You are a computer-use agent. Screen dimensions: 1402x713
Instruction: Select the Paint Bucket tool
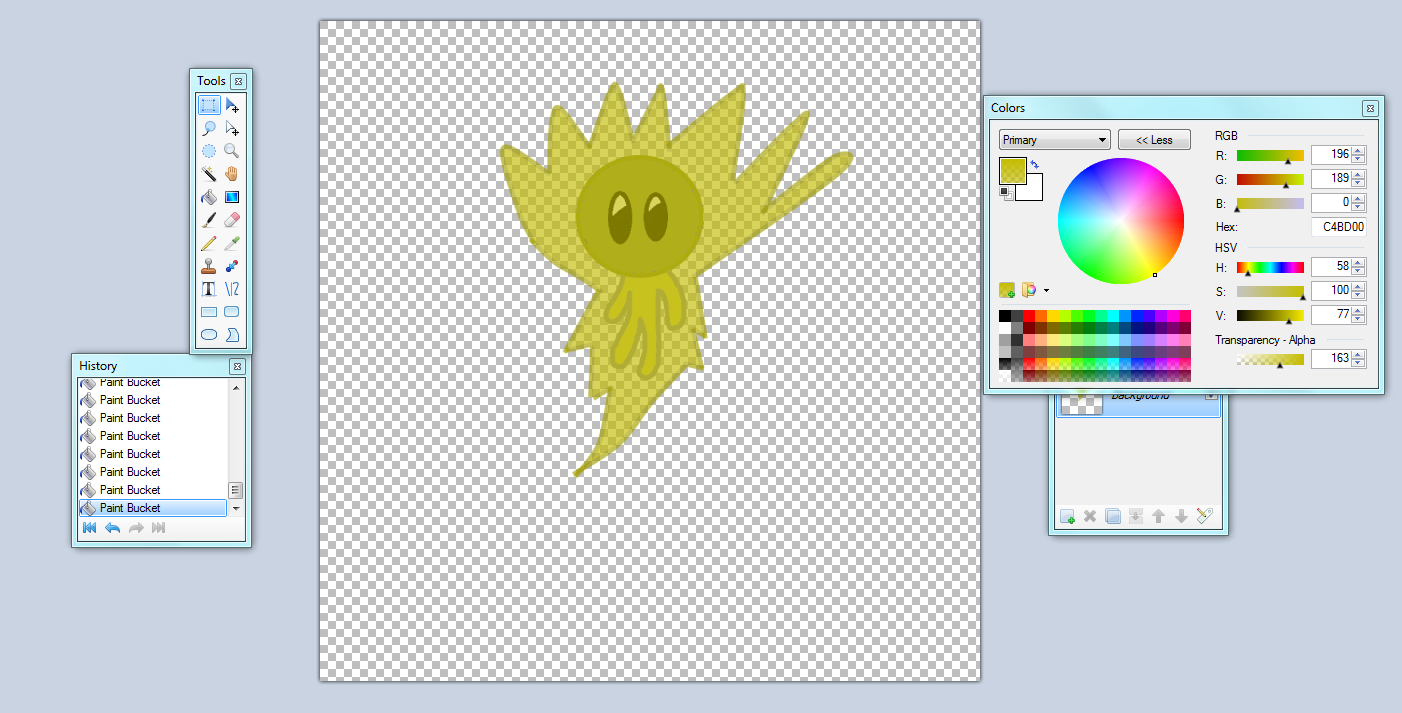click(209, 197)
